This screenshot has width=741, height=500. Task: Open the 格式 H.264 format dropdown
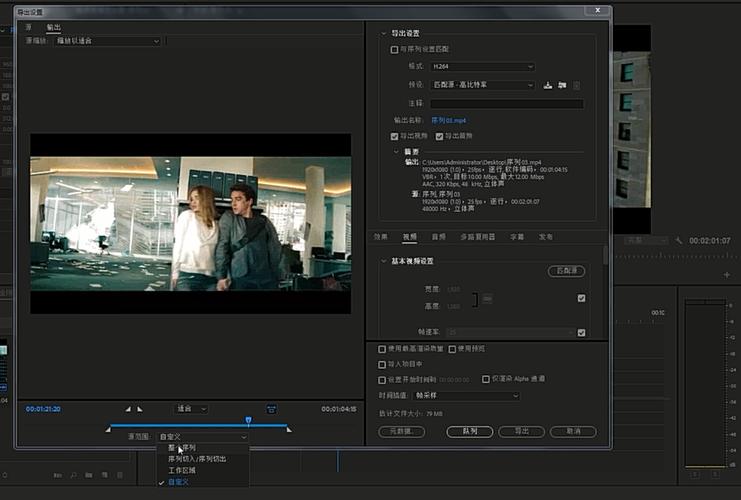483,67
